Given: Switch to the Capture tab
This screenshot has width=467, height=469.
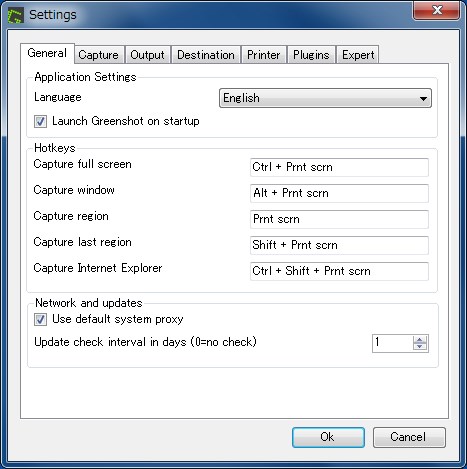Looking at the screenshot, I should 98,55.
